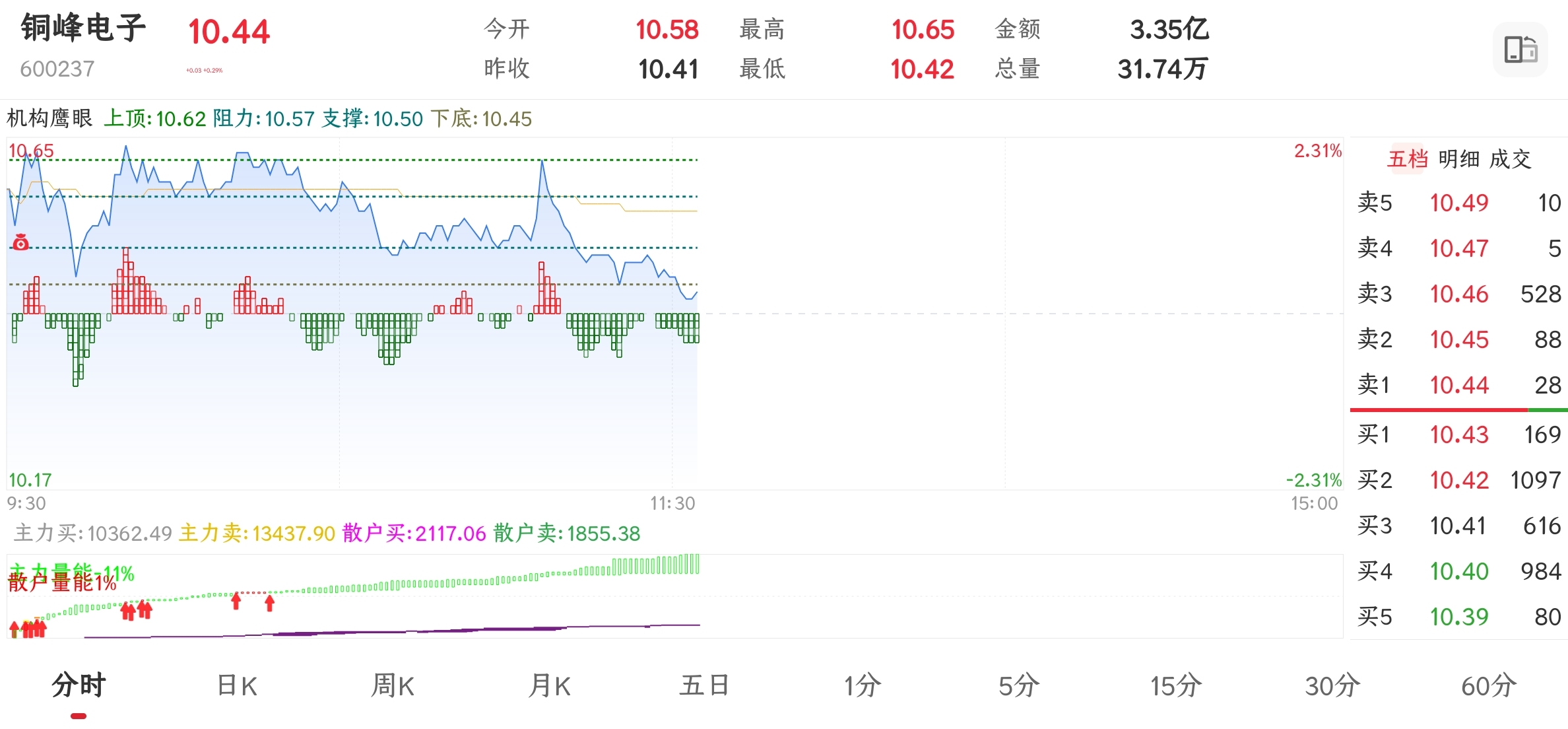Open the 周K weekly chart tab
Screen dimensions: 1568x729
[393, 686]
